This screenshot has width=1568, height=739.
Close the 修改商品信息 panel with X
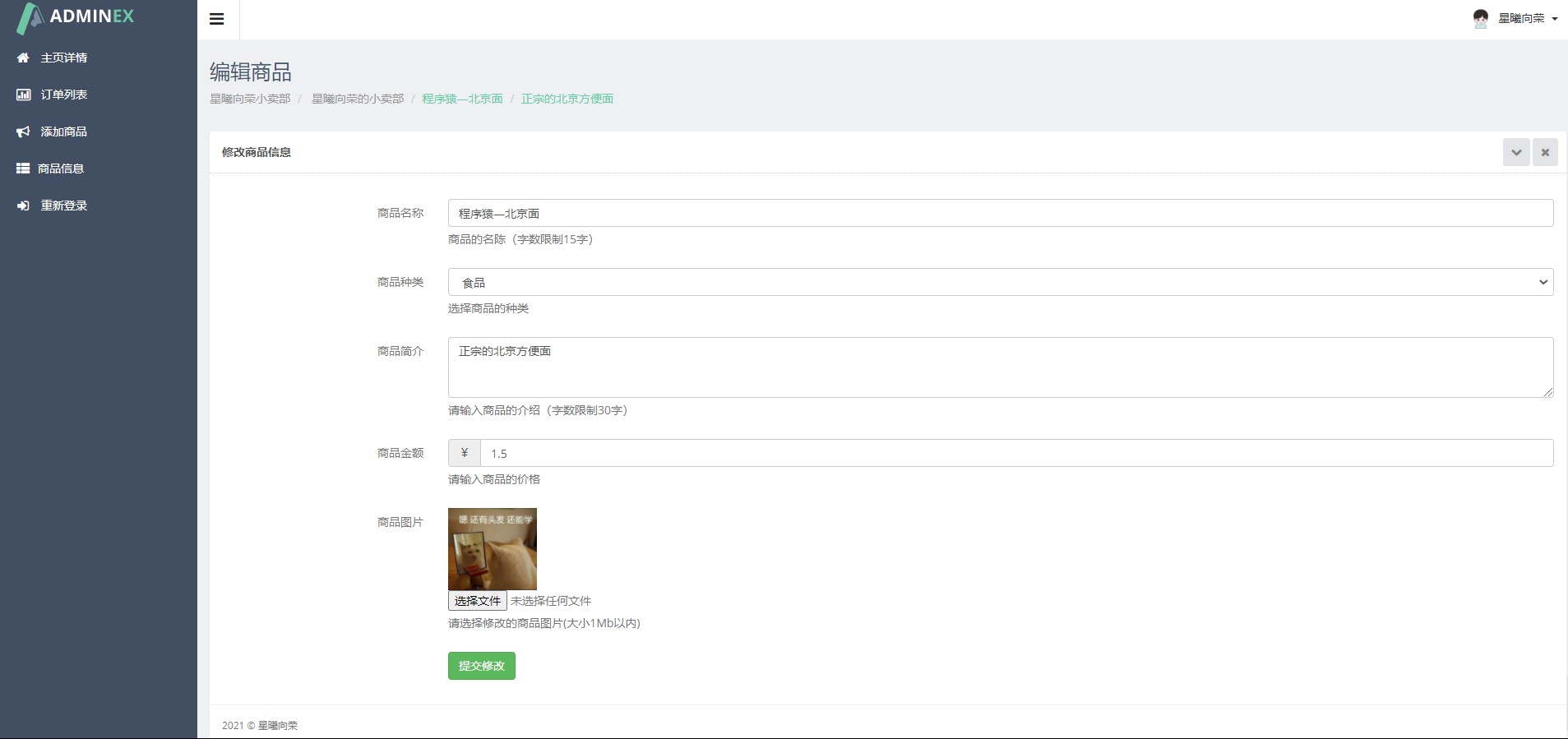tap(1545, 152)
